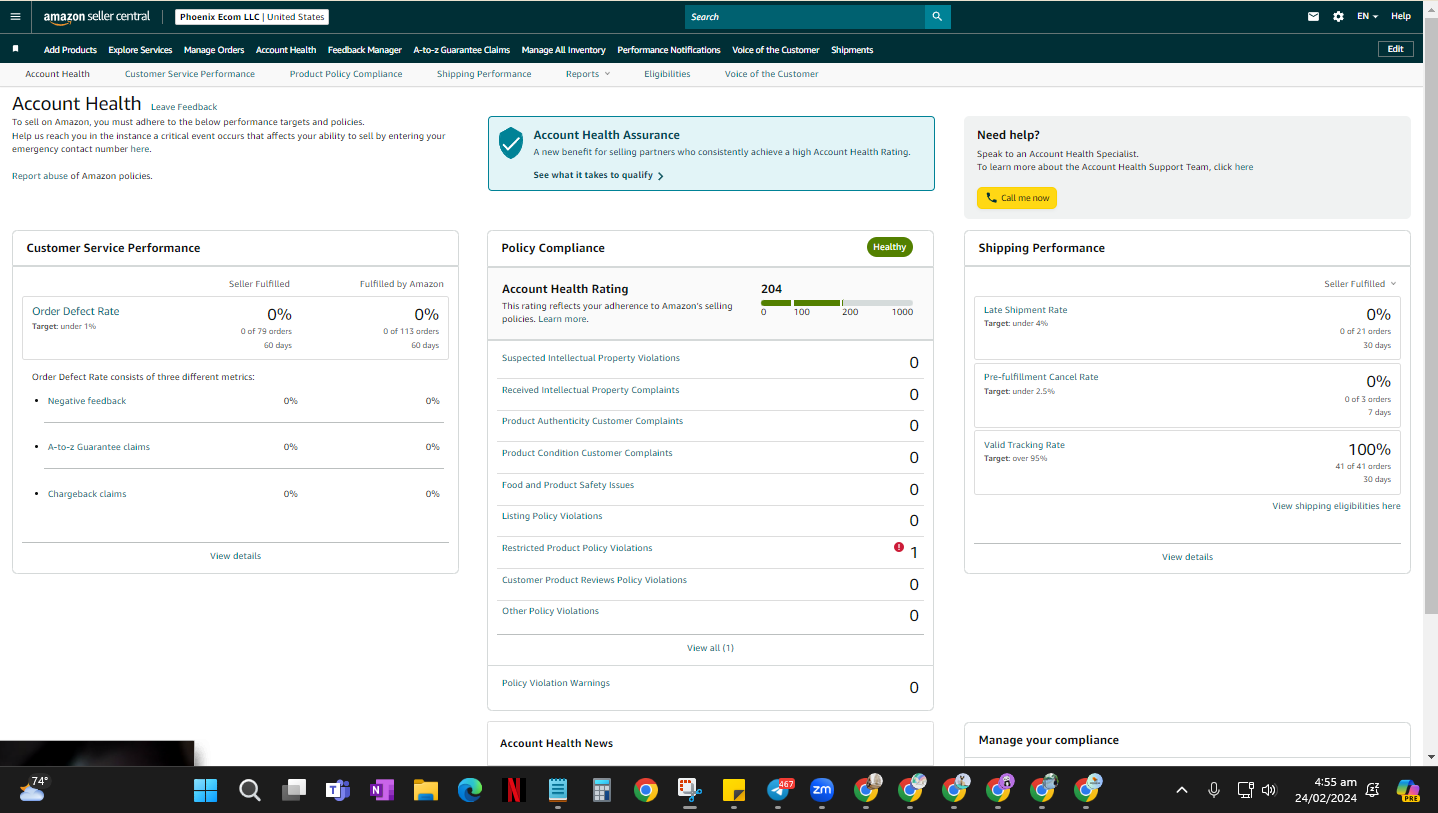
Task: Switch to the Shipping Performance tab
Action: coord(484,74)
